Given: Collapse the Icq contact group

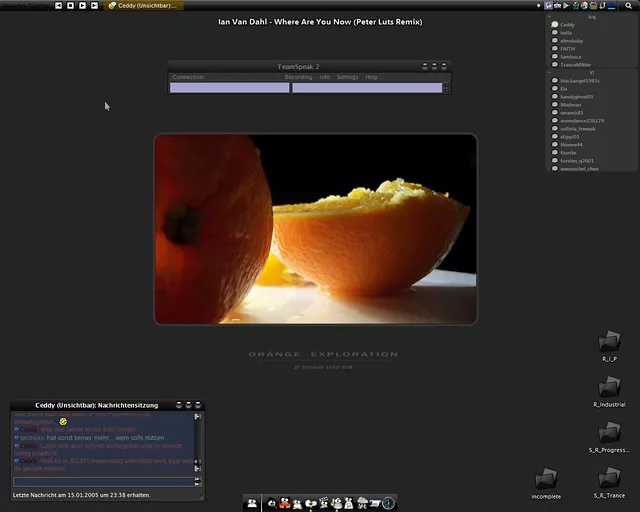Looking at the screenshot, I should (x=549, y=17).
